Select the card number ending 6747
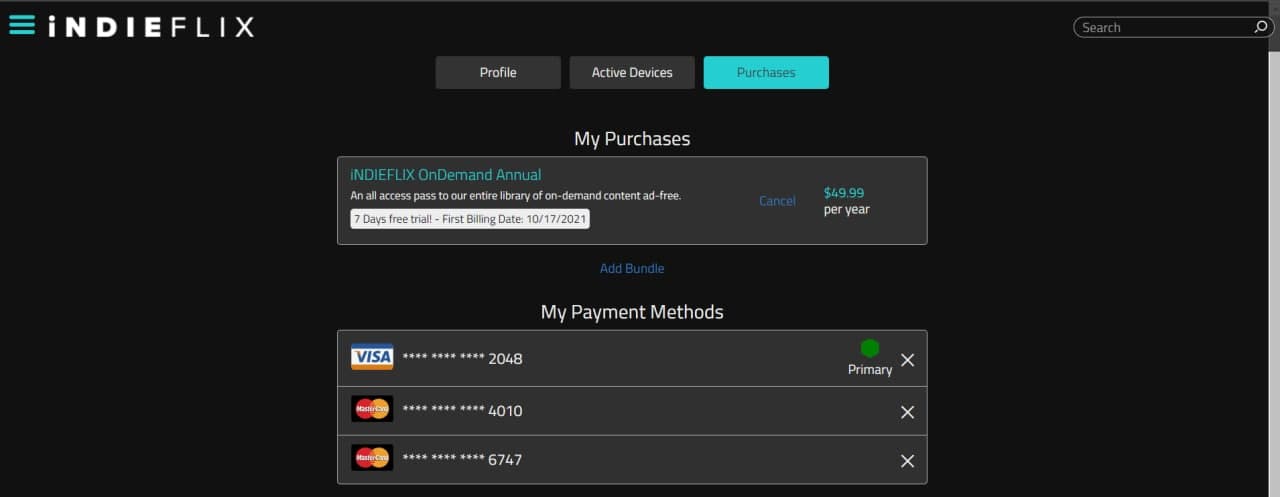 (462, 460)
